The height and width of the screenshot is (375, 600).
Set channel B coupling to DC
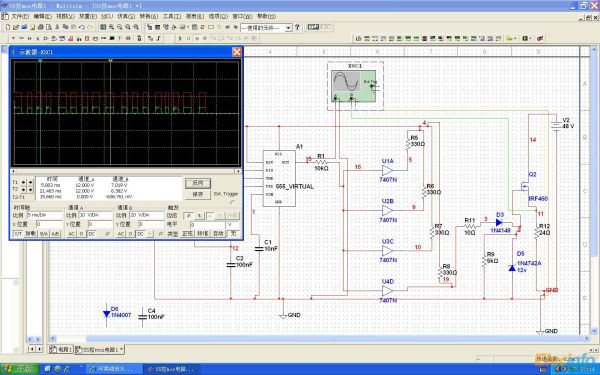(x=140, y=233)
